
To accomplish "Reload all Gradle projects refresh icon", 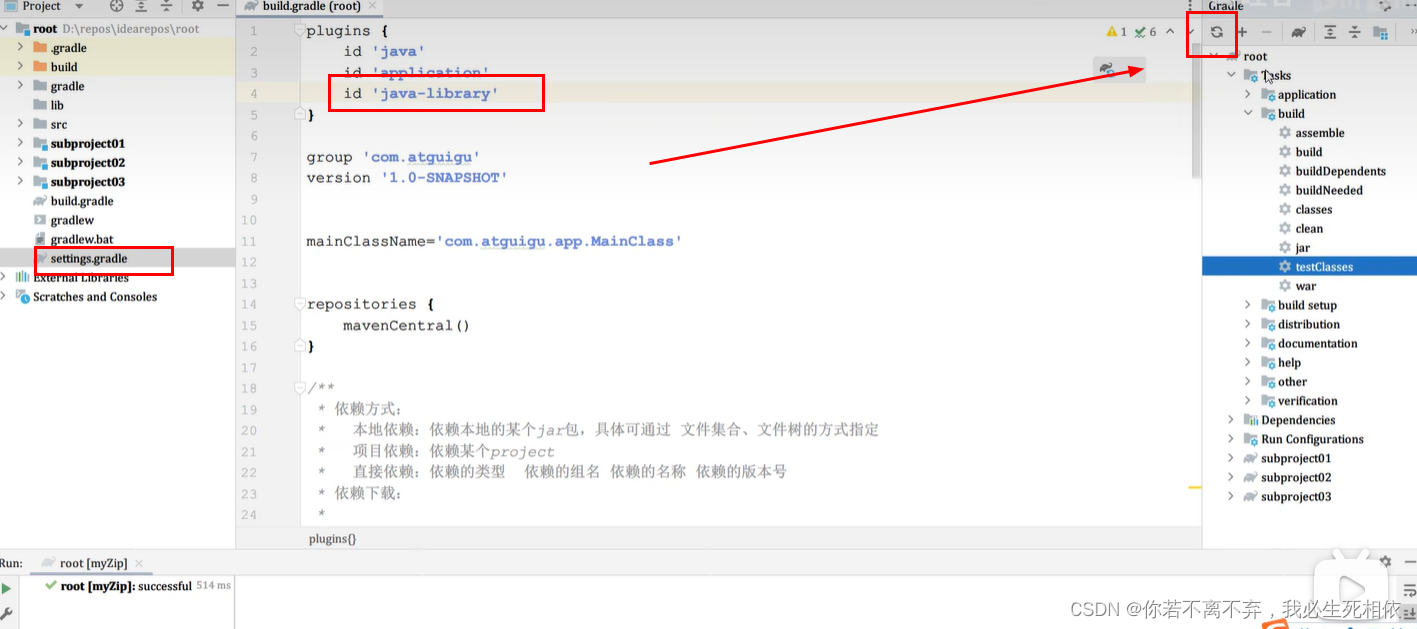I will pyautogui.click(x=1216, y=32).
